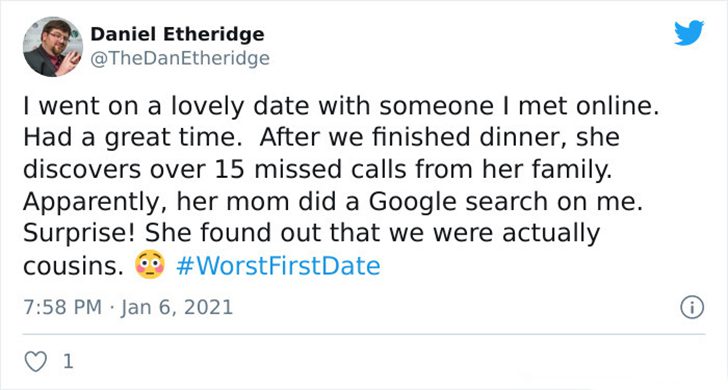The height and width of the screenshot is (390, 728).
Task: Click the words her family
Action: click(x=547, y=169)
